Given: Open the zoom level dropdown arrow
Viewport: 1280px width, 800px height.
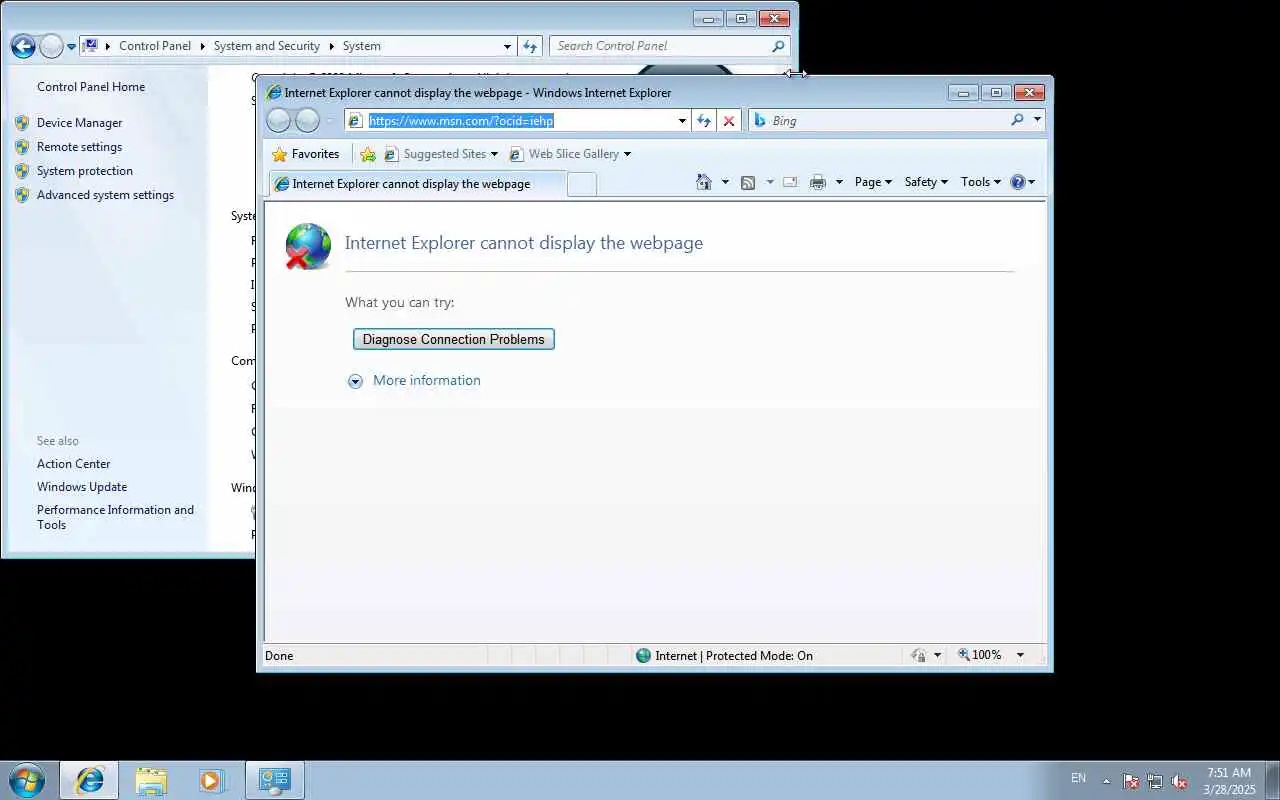Looking at the screenshot, I should pyautogui.click(x=1020, y=655).
